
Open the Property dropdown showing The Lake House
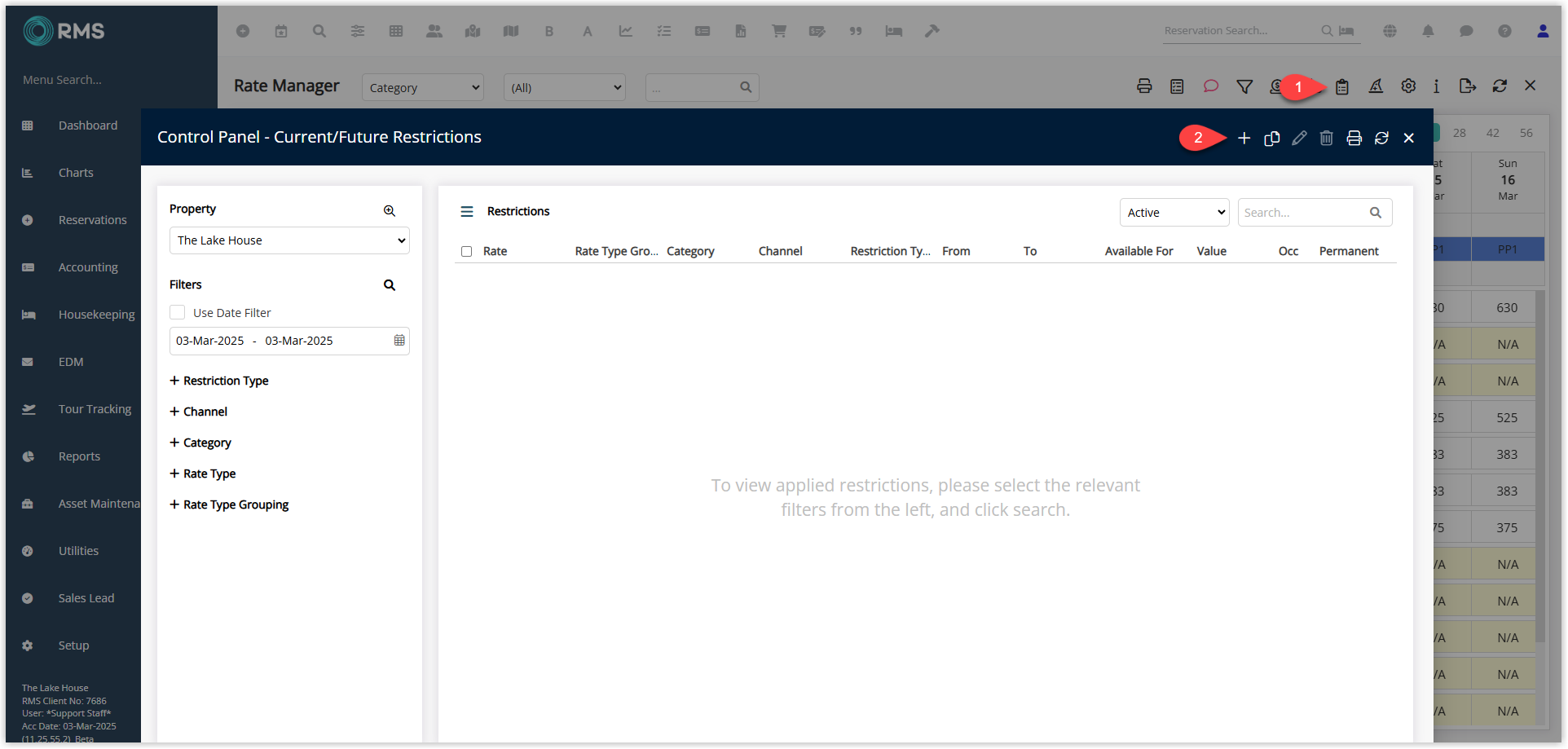(x=289, y=240)
